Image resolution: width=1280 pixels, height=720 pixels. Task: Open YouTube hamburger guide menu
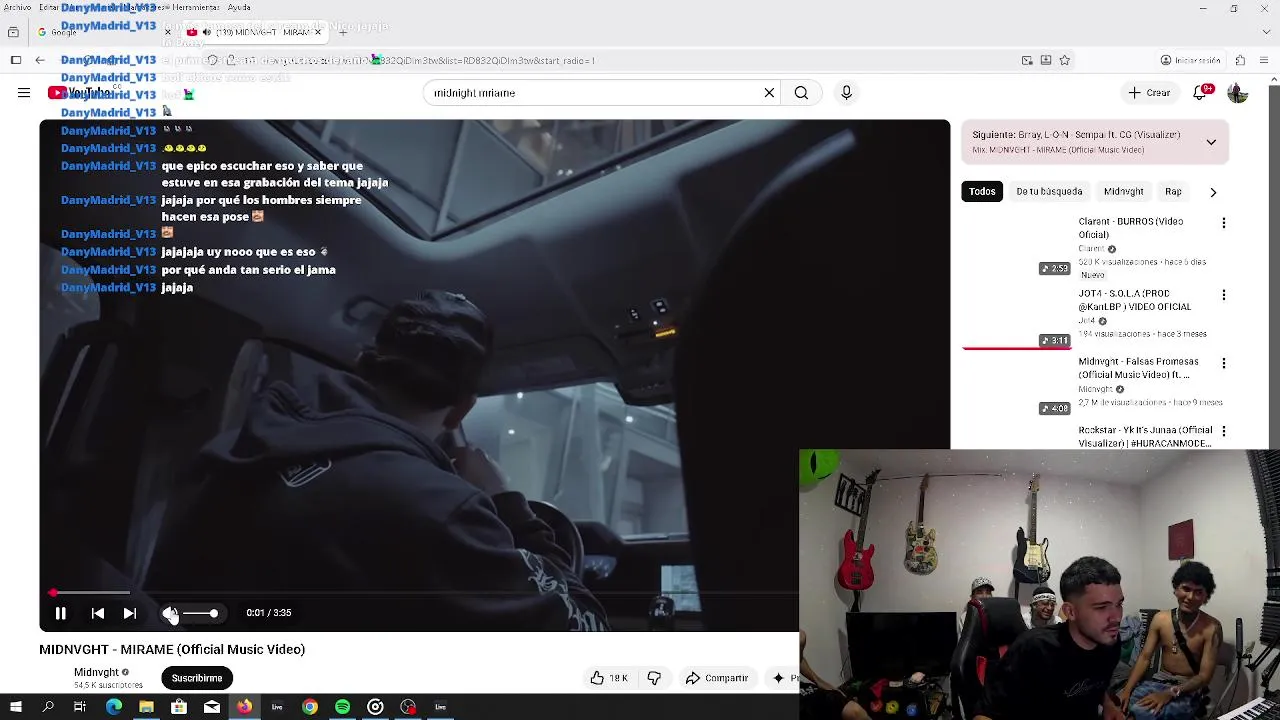pyautogui.click(x=24, y=93)
